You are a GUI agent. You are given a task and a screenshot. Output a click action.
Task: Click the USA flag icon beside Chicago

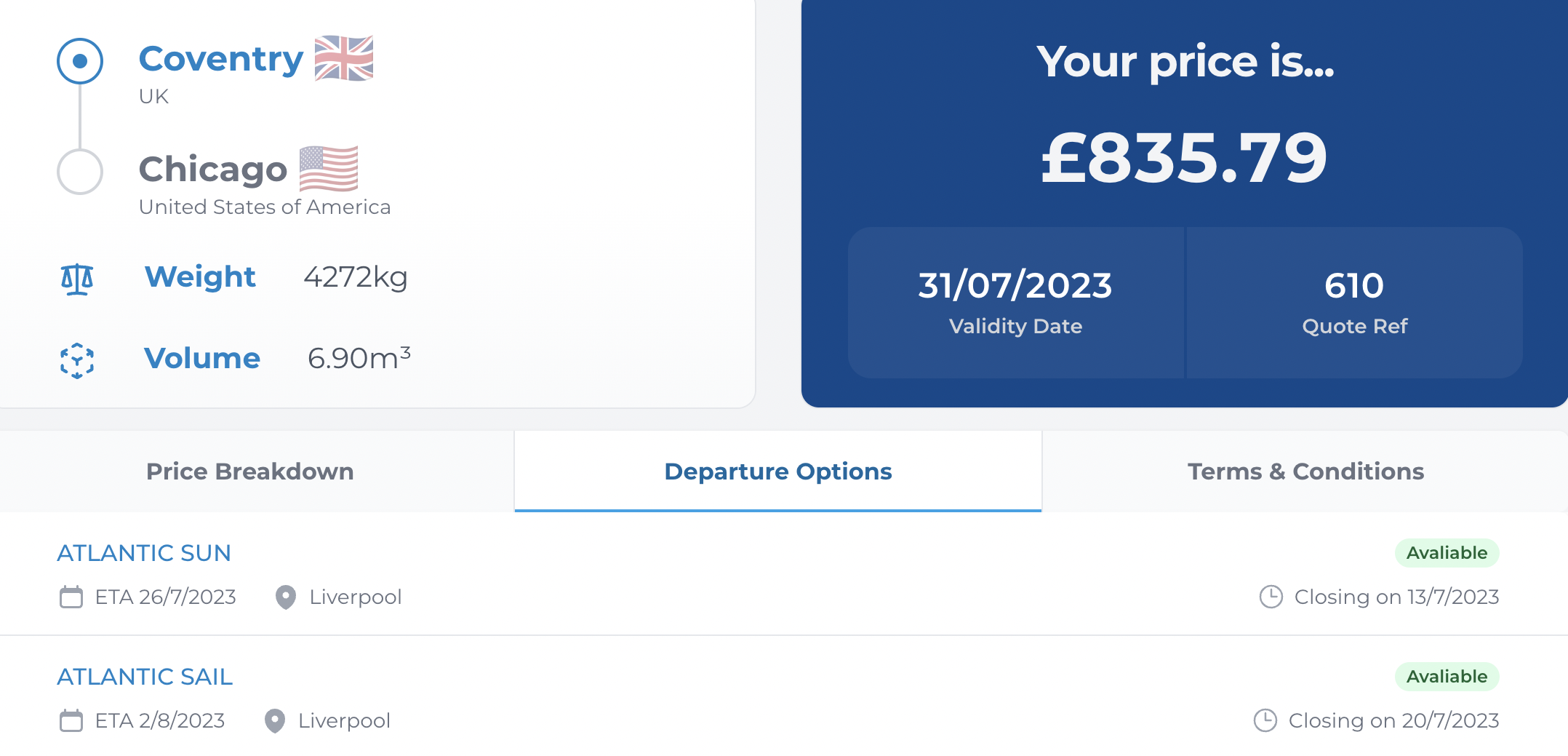coord(329,168)
